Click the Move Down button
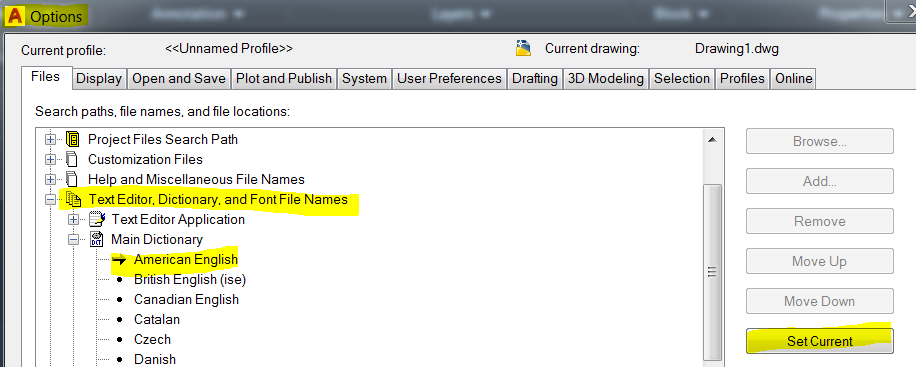916x367 pixels. pyautogui.click(x=820, y=302)
